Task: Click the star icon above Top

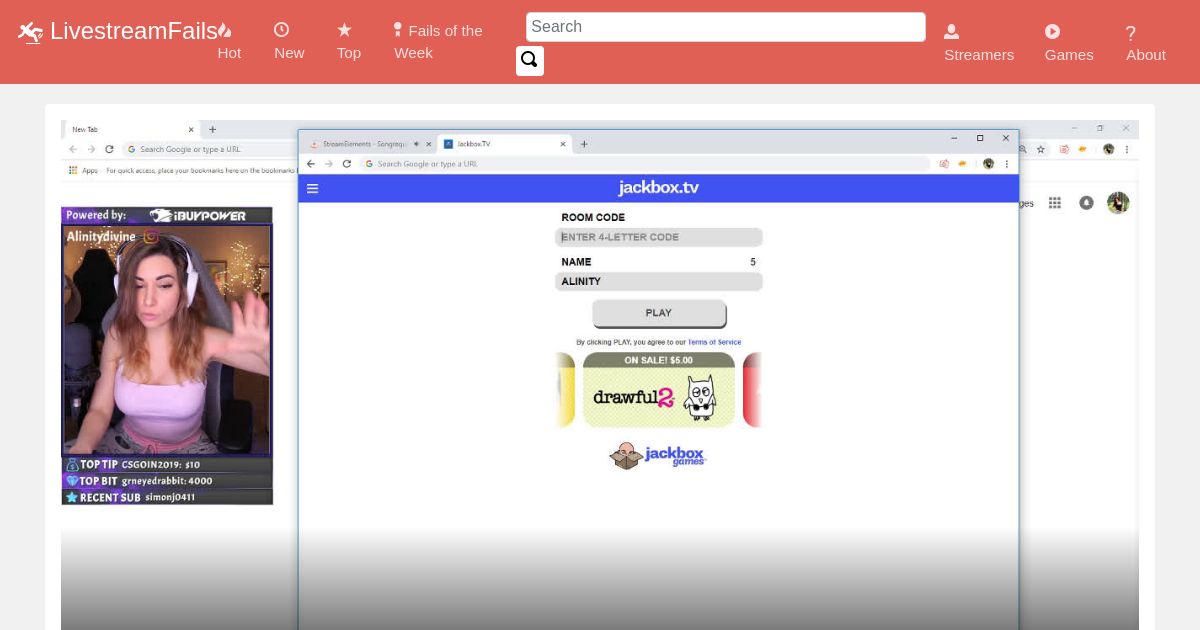Action: (x=344, y=30)
